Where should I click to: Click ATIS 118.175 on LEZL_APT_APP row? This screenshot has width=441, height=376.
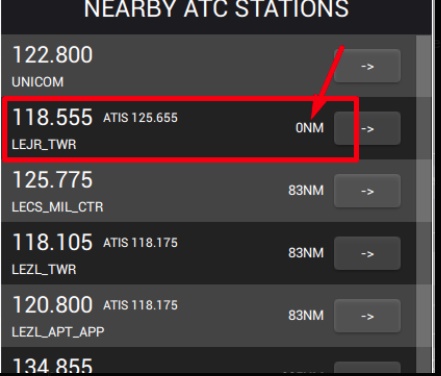click(140, 305)
